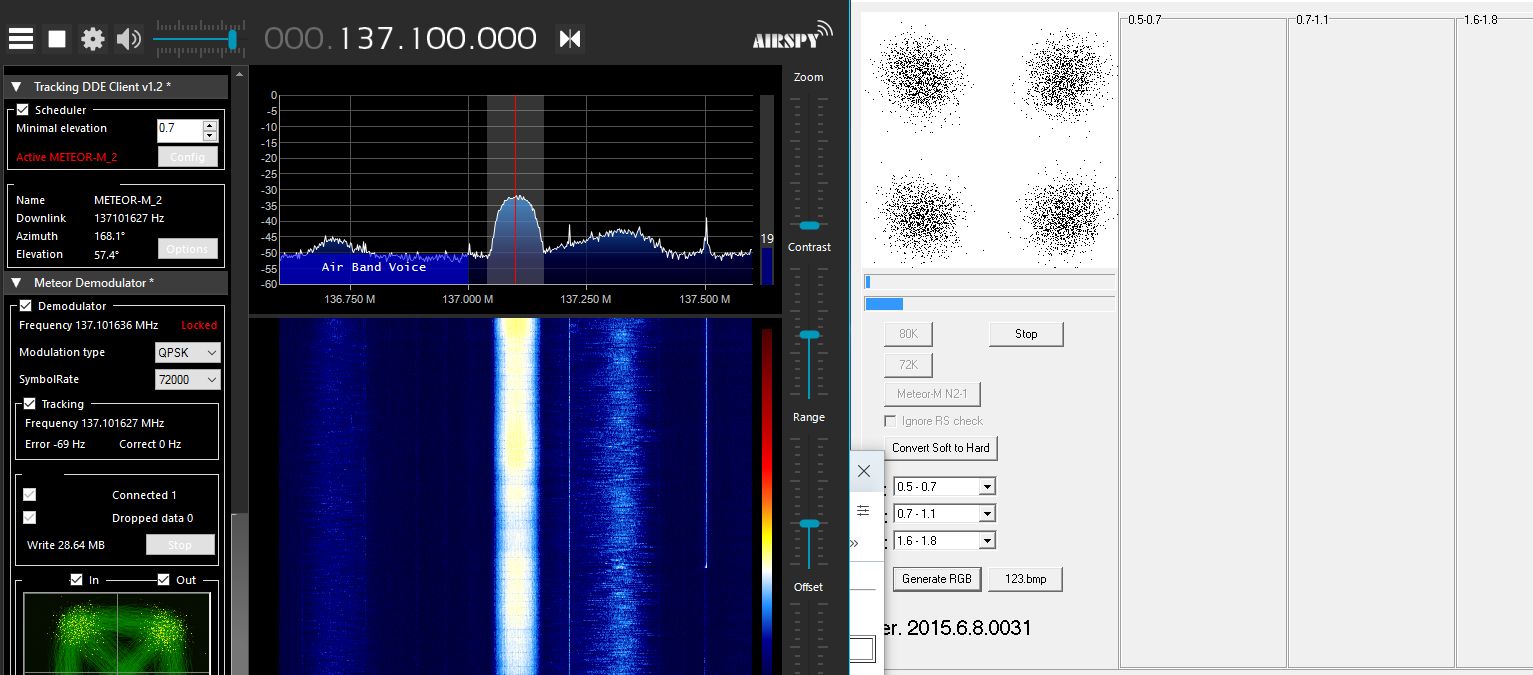This screenshot has height=675, width=1533.
Task: Click the Error -69 Hz readout
Action: pyautogui.click(x=55, y=444)
